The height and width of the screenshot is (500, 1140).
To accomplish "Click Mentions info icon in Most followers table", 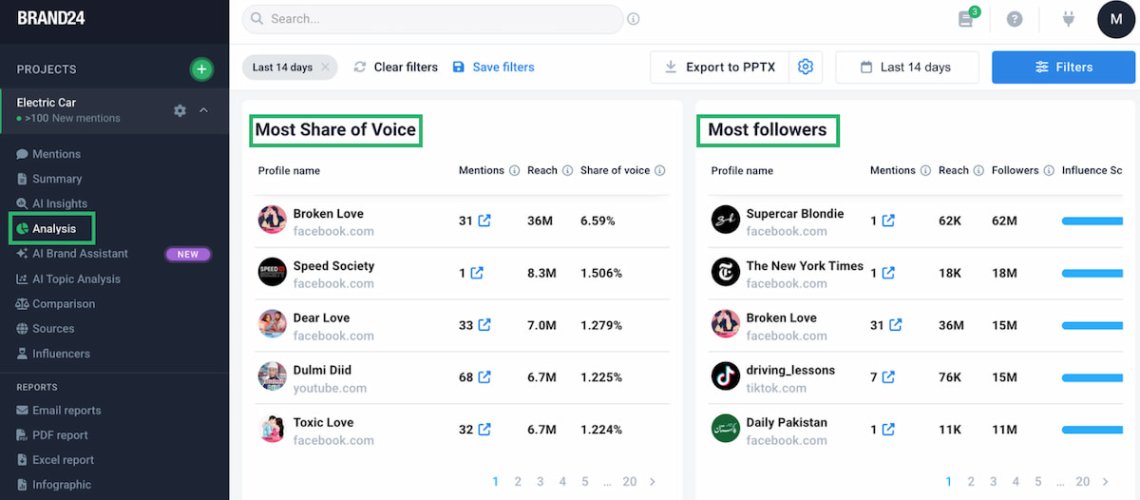I will pos(926,171).
